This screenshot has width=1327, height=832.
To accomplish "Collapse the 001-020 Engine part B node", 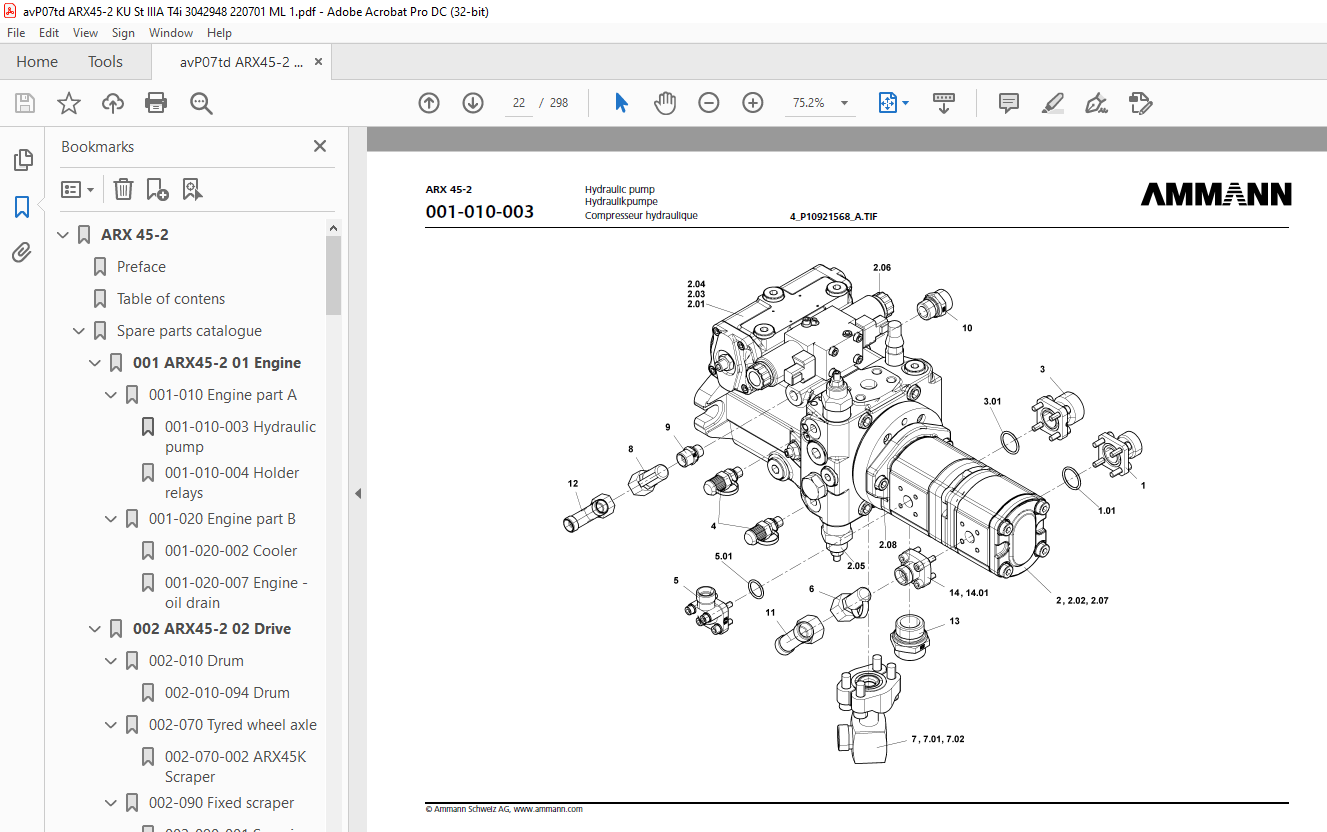I will (x=111, y=519).
